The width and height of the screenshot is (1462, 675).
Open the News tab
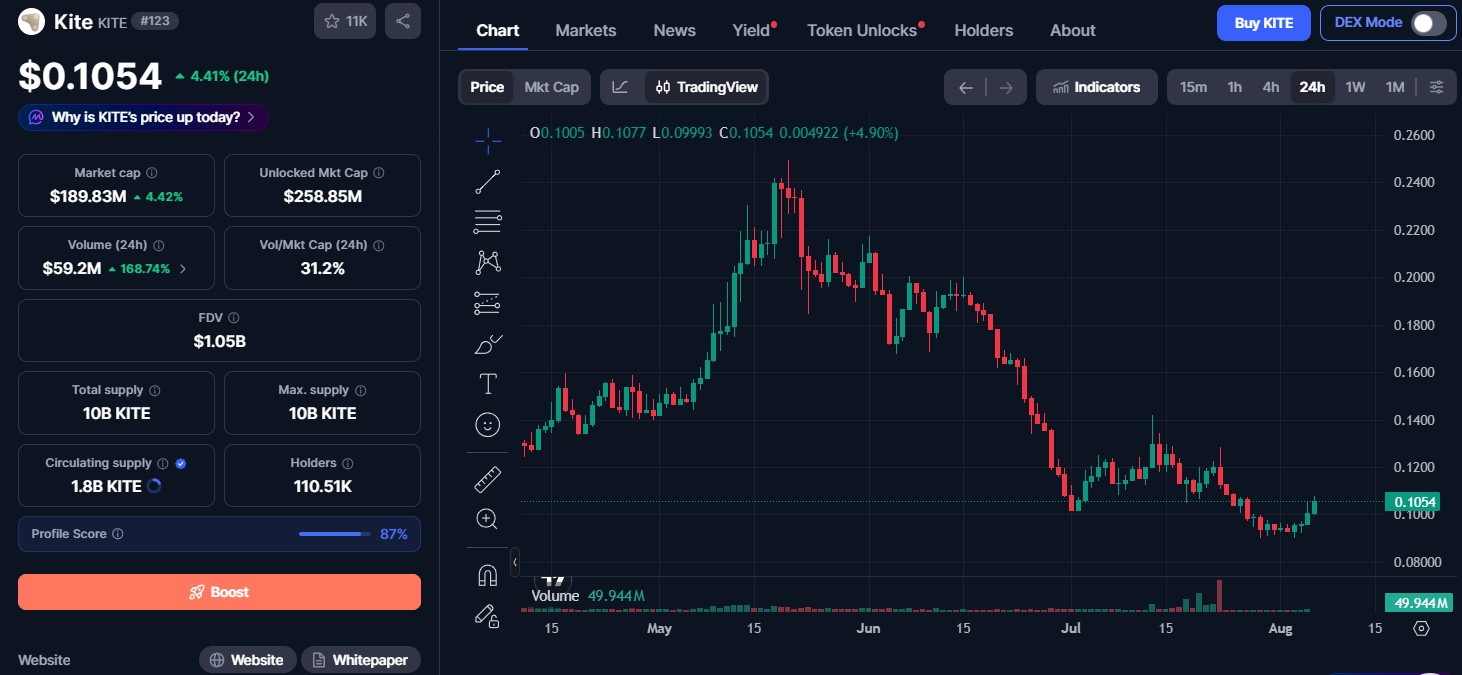click(x=675, y=30)
